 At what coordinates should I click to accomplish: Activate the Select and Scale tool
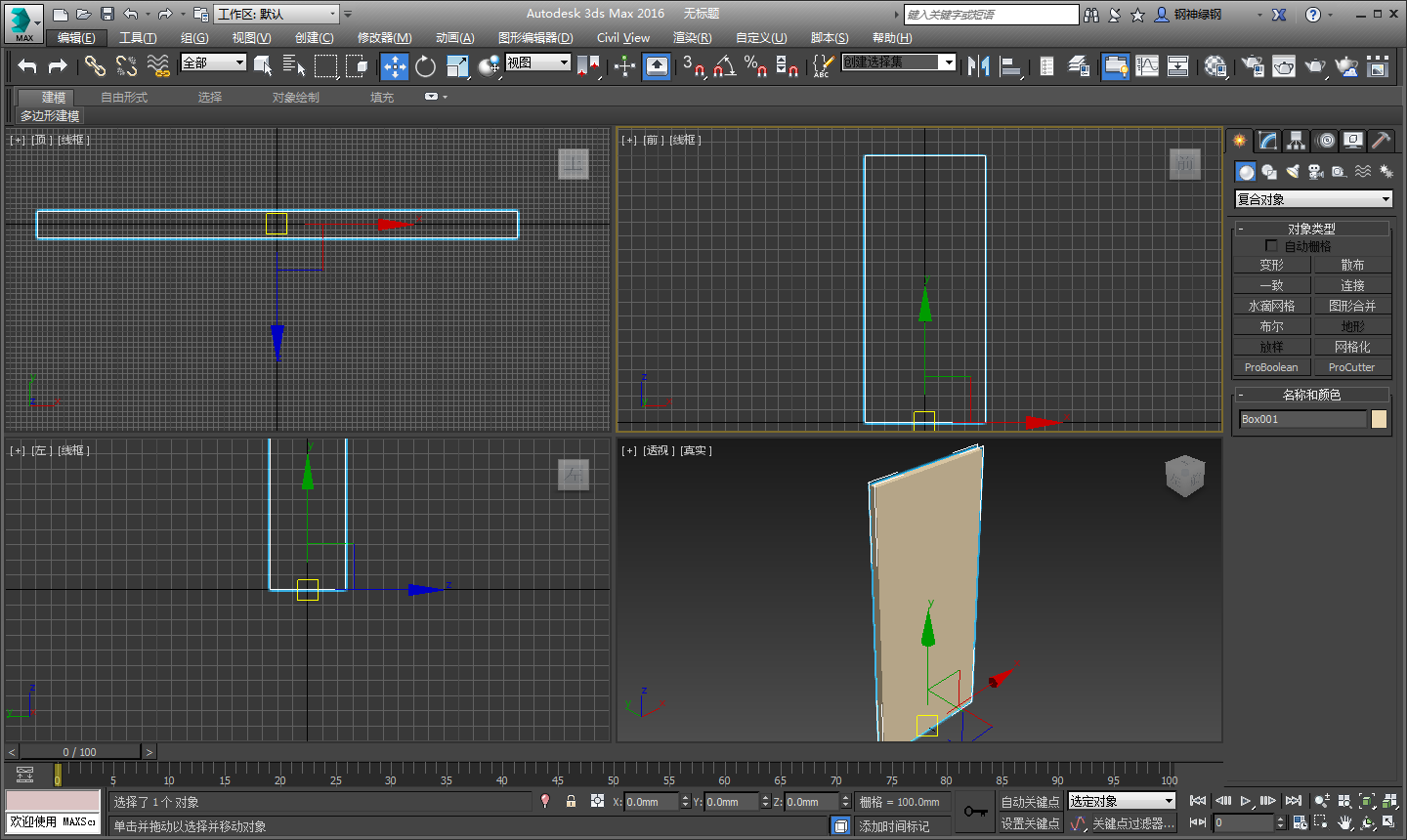coord(457,65)
